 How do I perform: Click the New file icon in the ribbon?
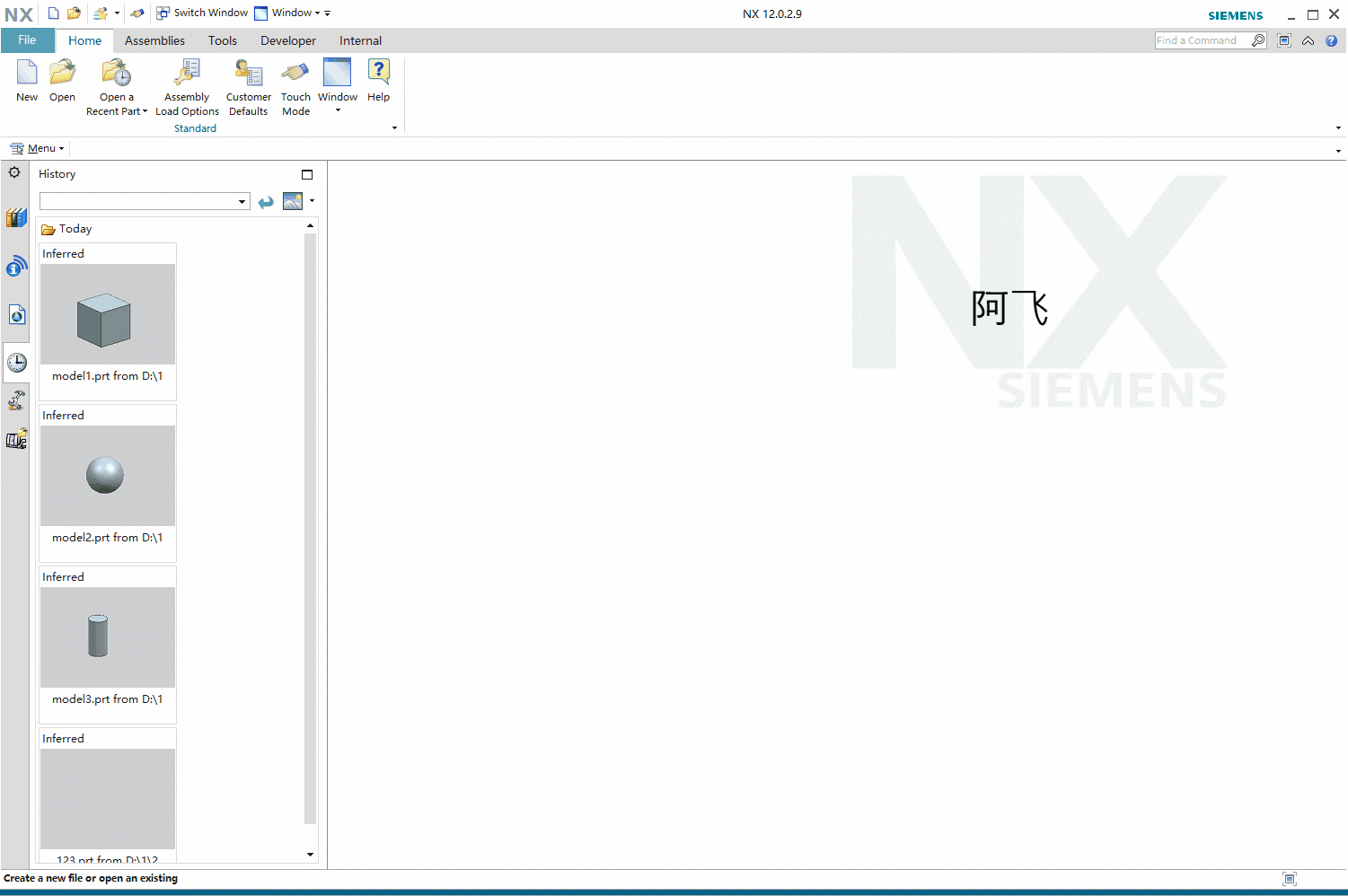(27, 81)
